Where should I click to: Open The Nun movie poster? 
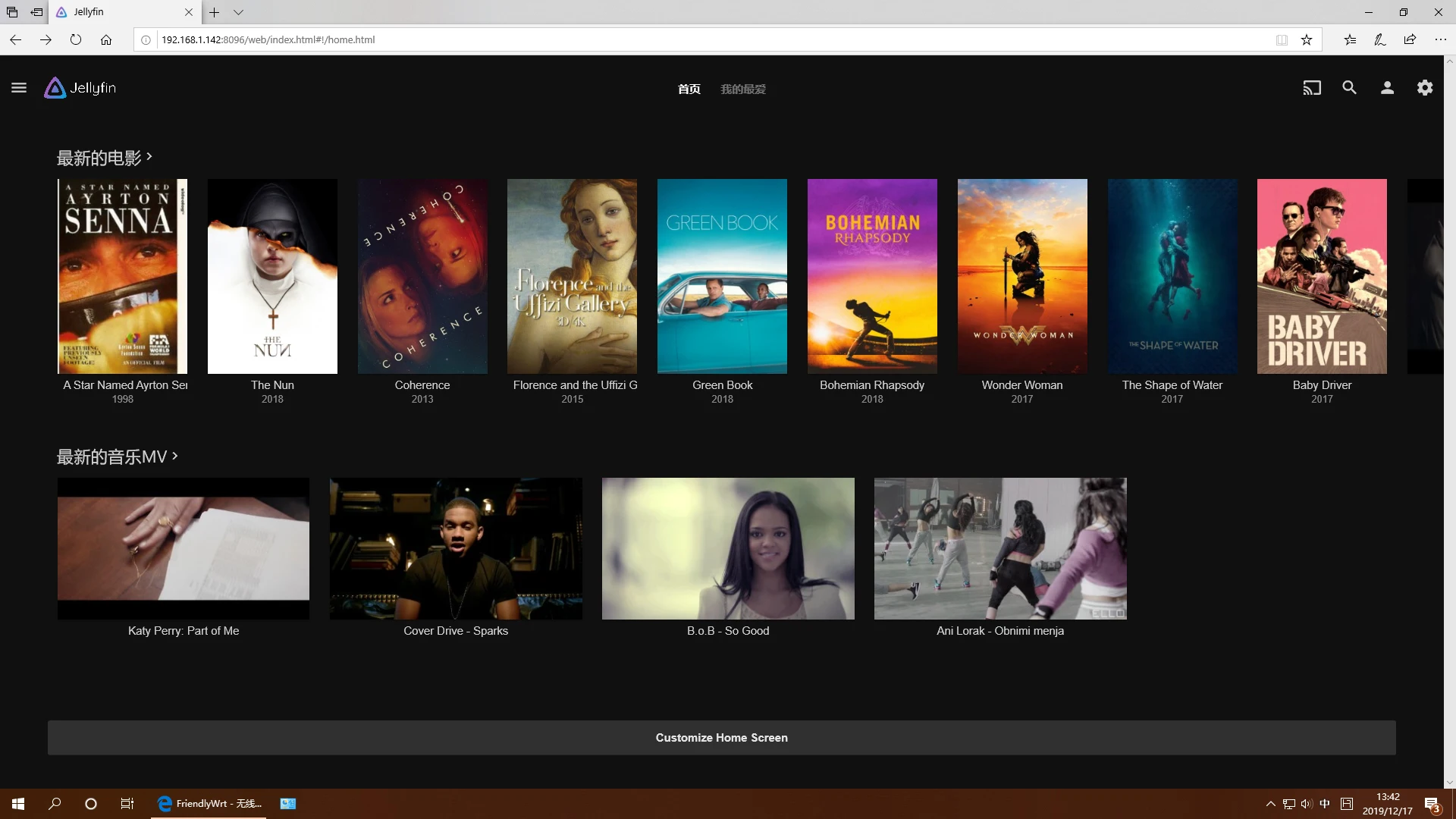(272, 276)
